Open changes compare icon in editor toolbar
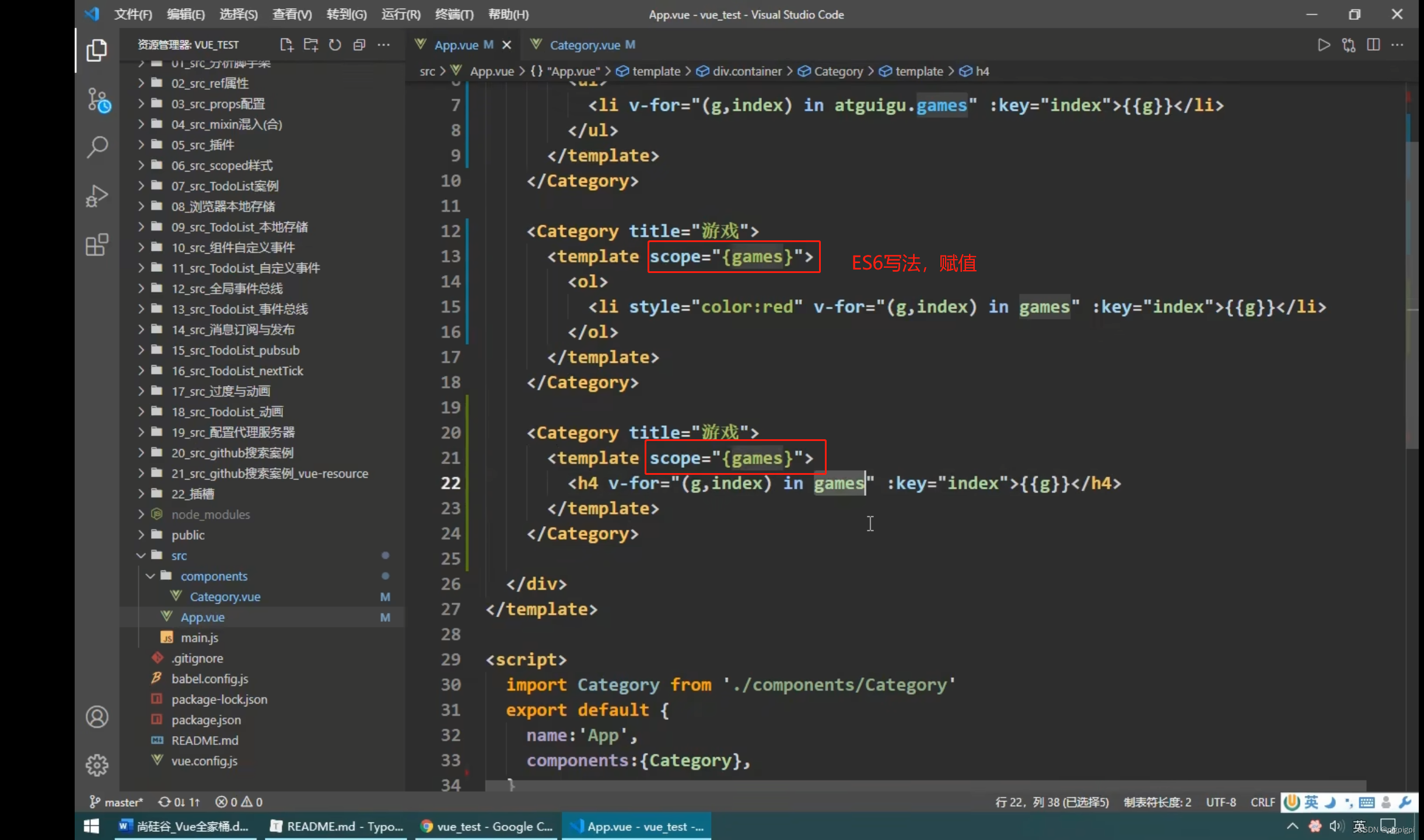The image size is (1424, 840). coord(1349,45)
